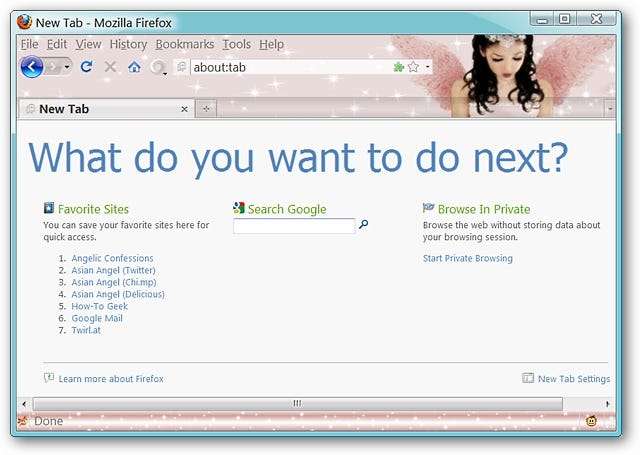Reload the page with the Reload icon
Viewport: 640px width, 455px height.
[87, 67]
